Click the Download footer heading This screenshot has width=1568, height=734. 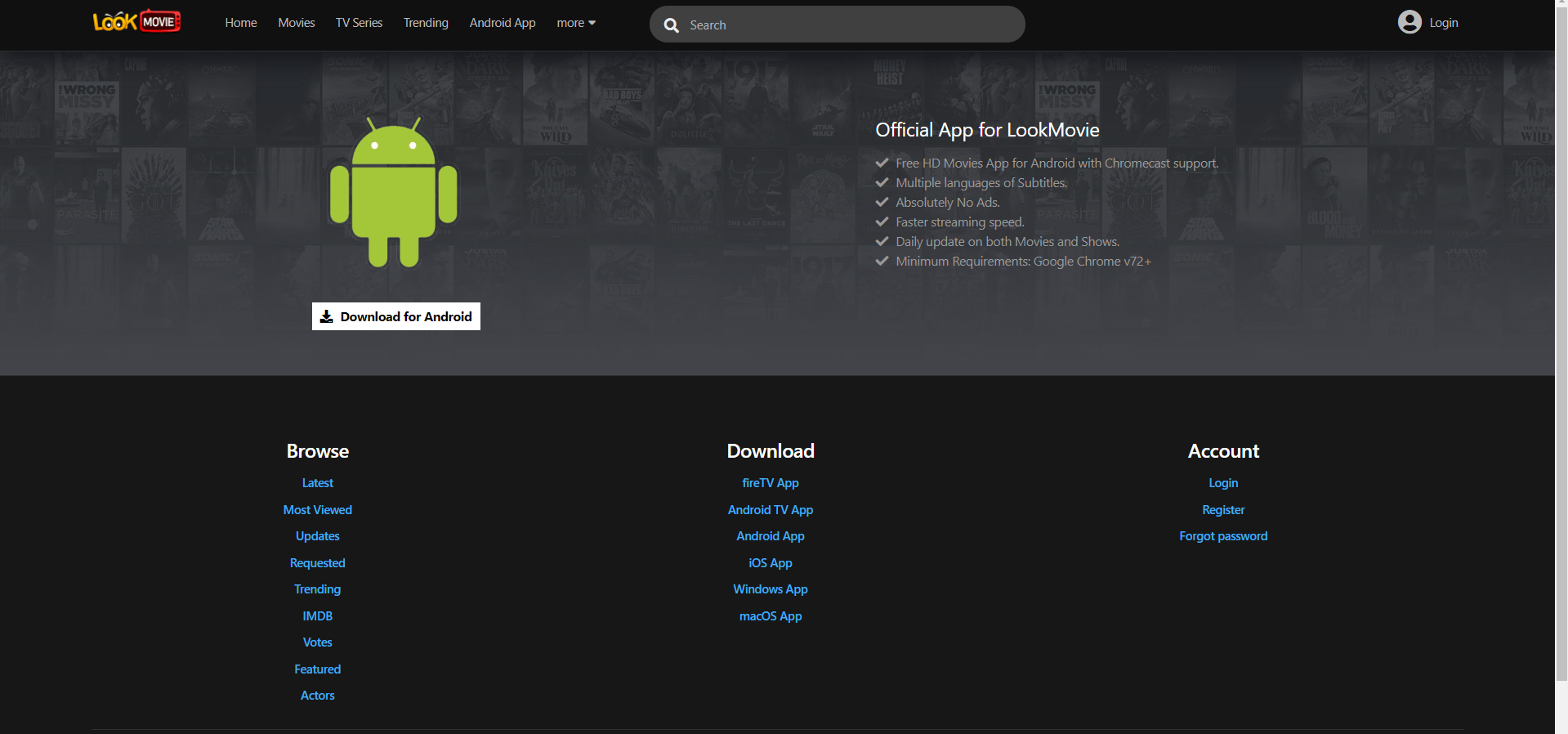771,451
